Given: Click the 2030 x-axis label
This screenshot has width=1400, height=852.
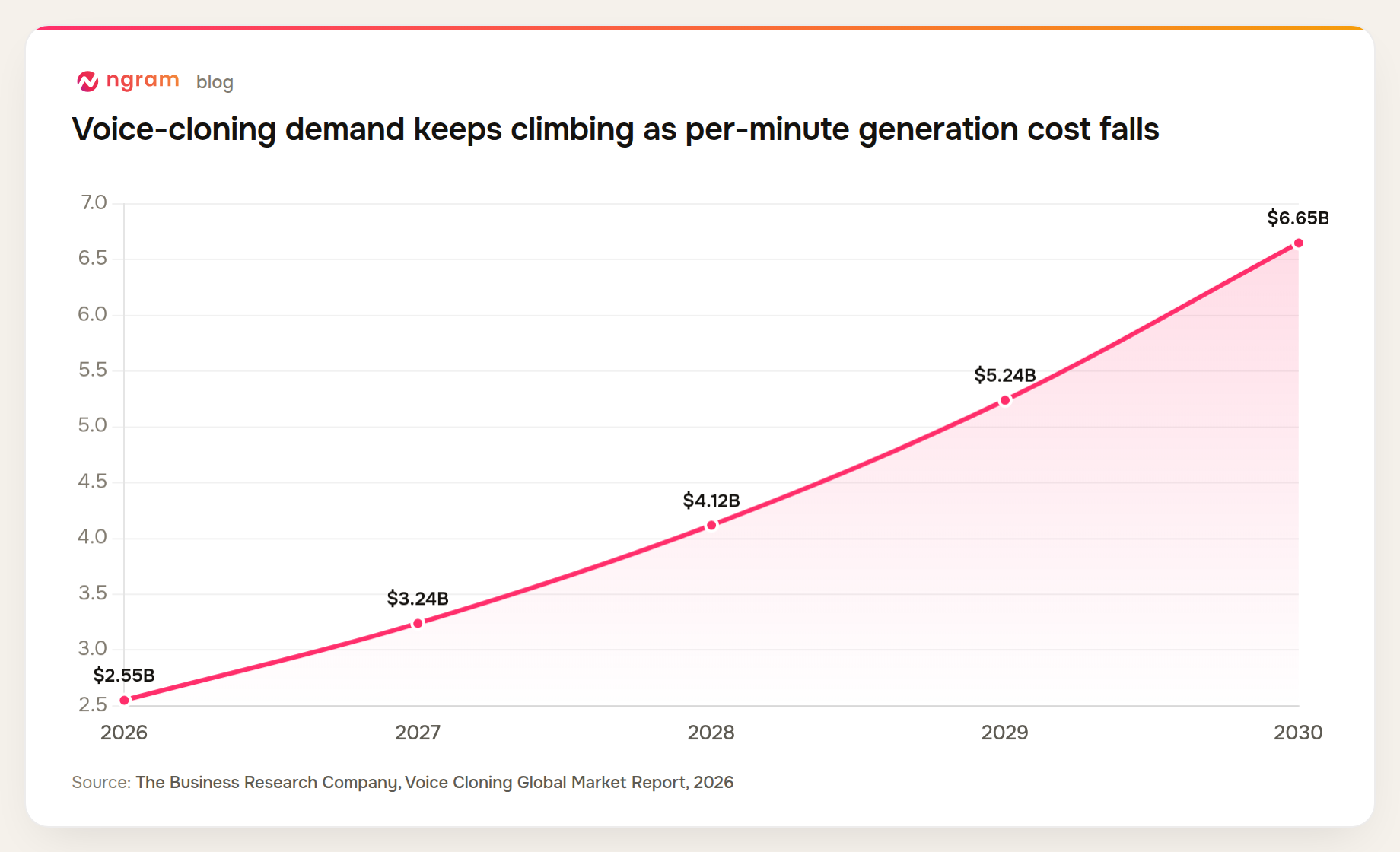Looking at the screenshot, I should coord(1298,733).
